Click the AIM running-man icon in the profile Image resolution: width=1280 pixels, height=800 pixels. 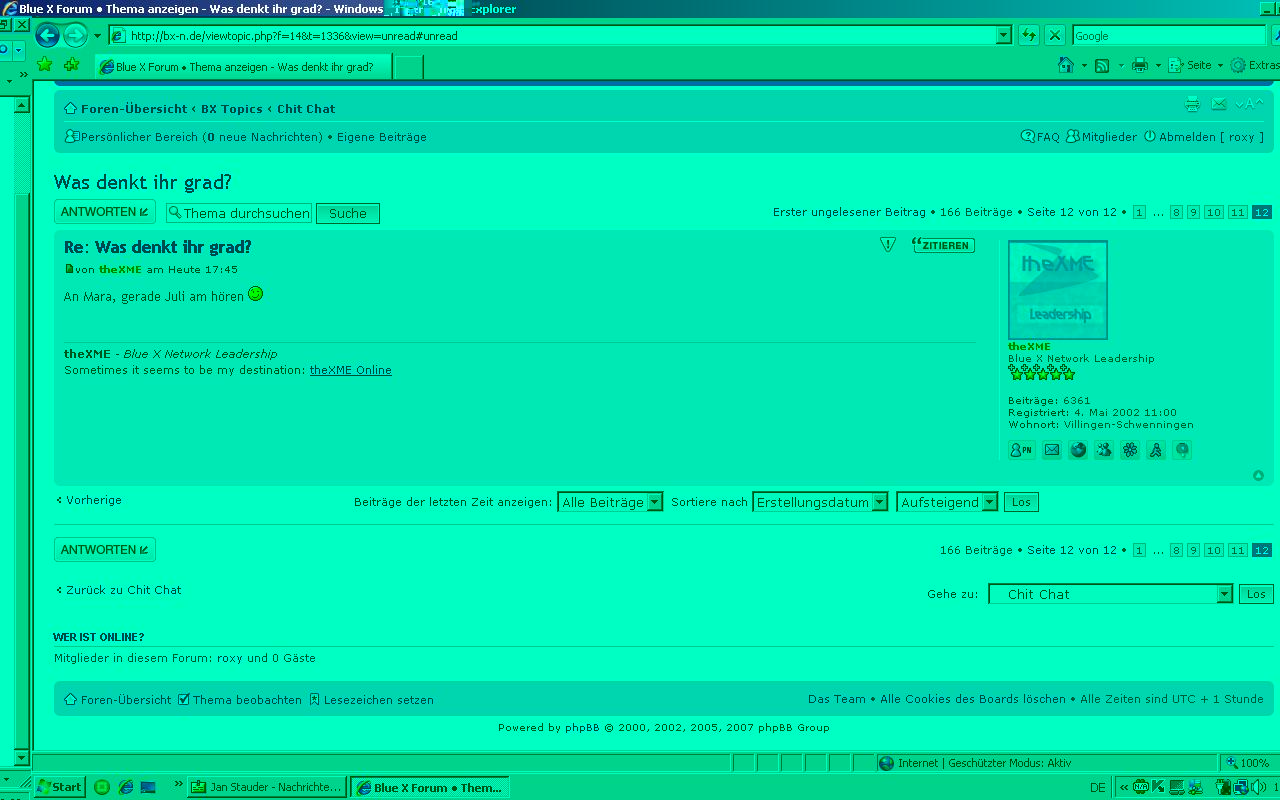pyautogui.click(x=1156, y=450)
